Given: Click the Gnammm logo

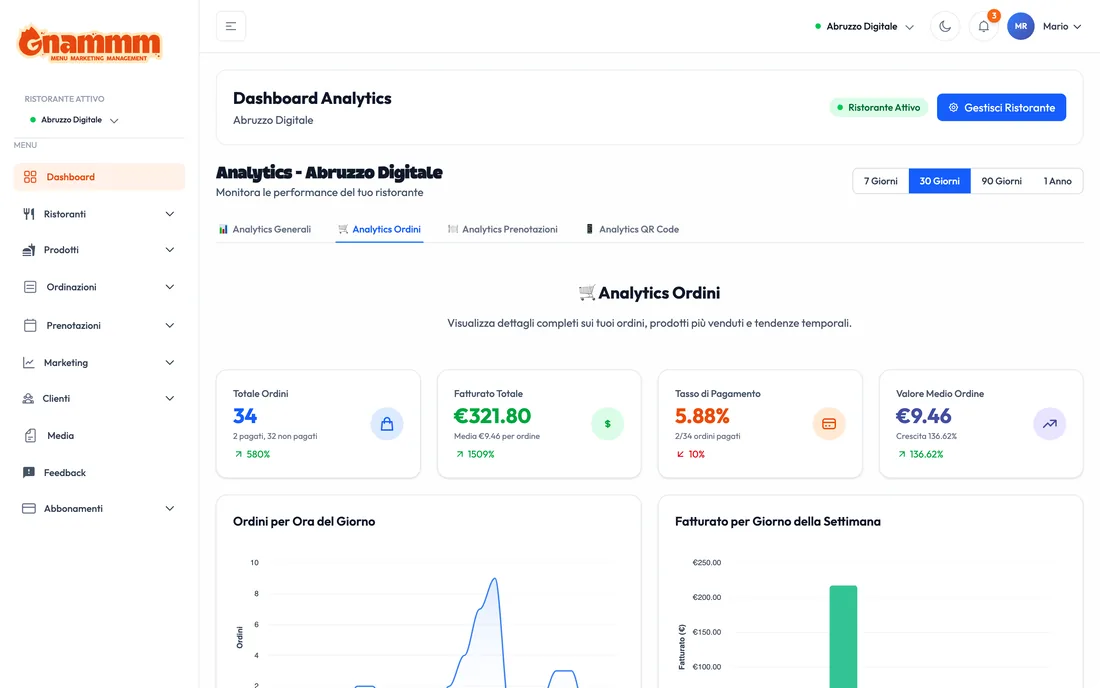Looking at the screenshot, I should (x=90, y=43).
